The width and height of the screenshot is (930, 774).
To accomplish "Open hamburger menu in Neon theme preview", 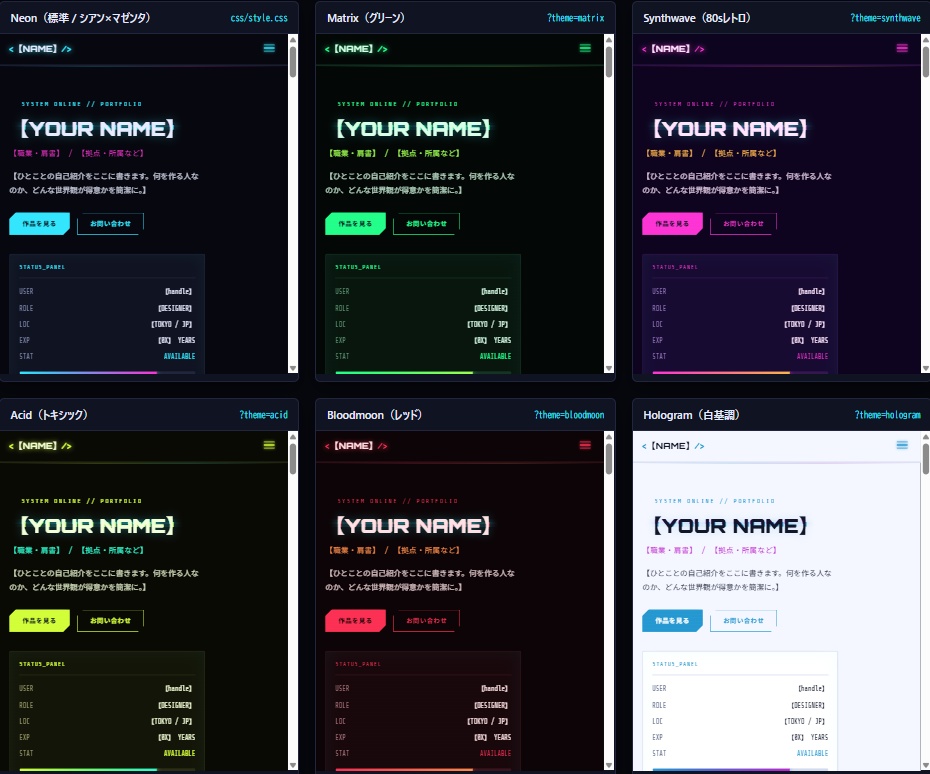I will 269,48.
